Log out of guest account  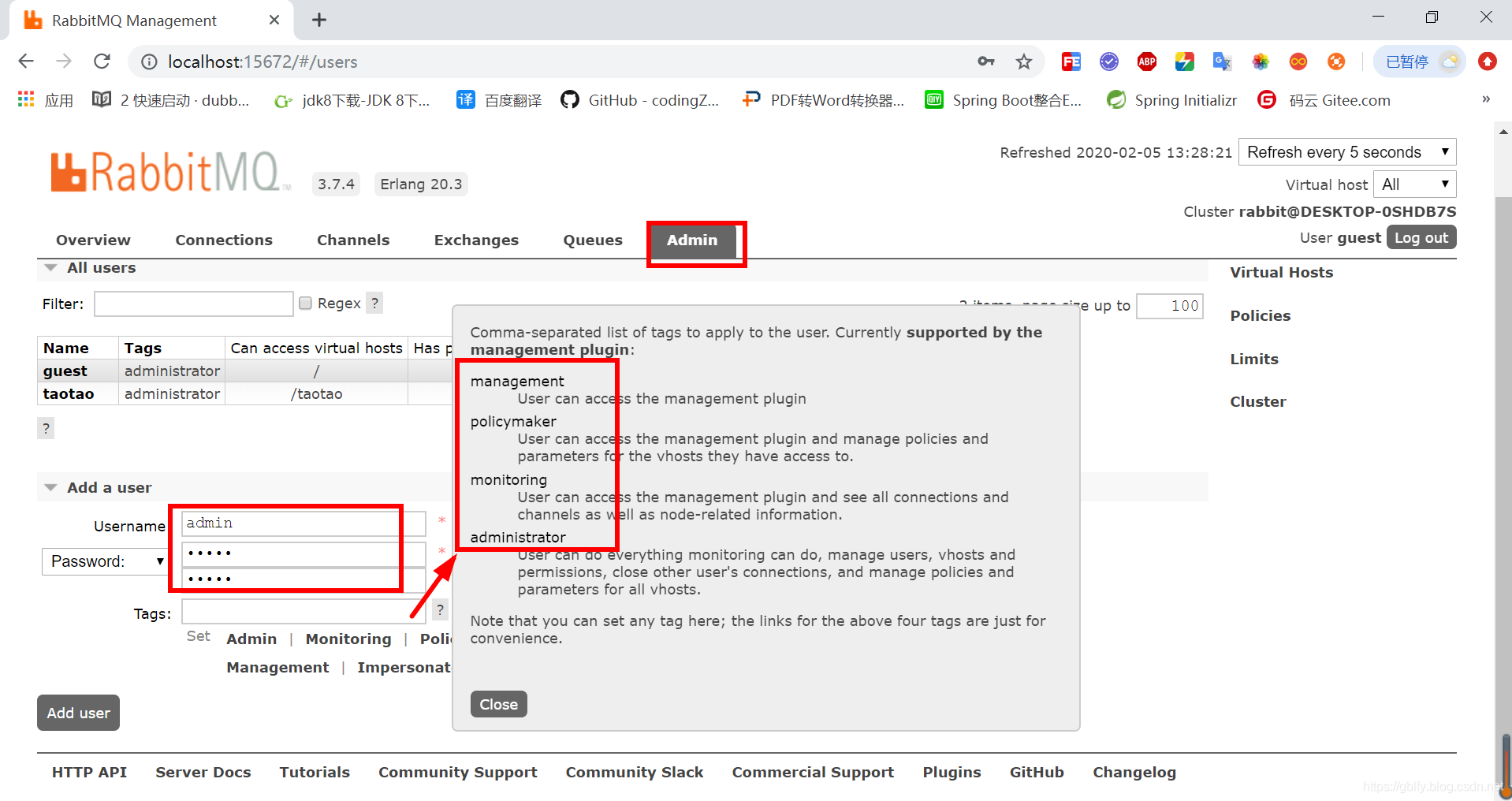(x=1421, y=237)
